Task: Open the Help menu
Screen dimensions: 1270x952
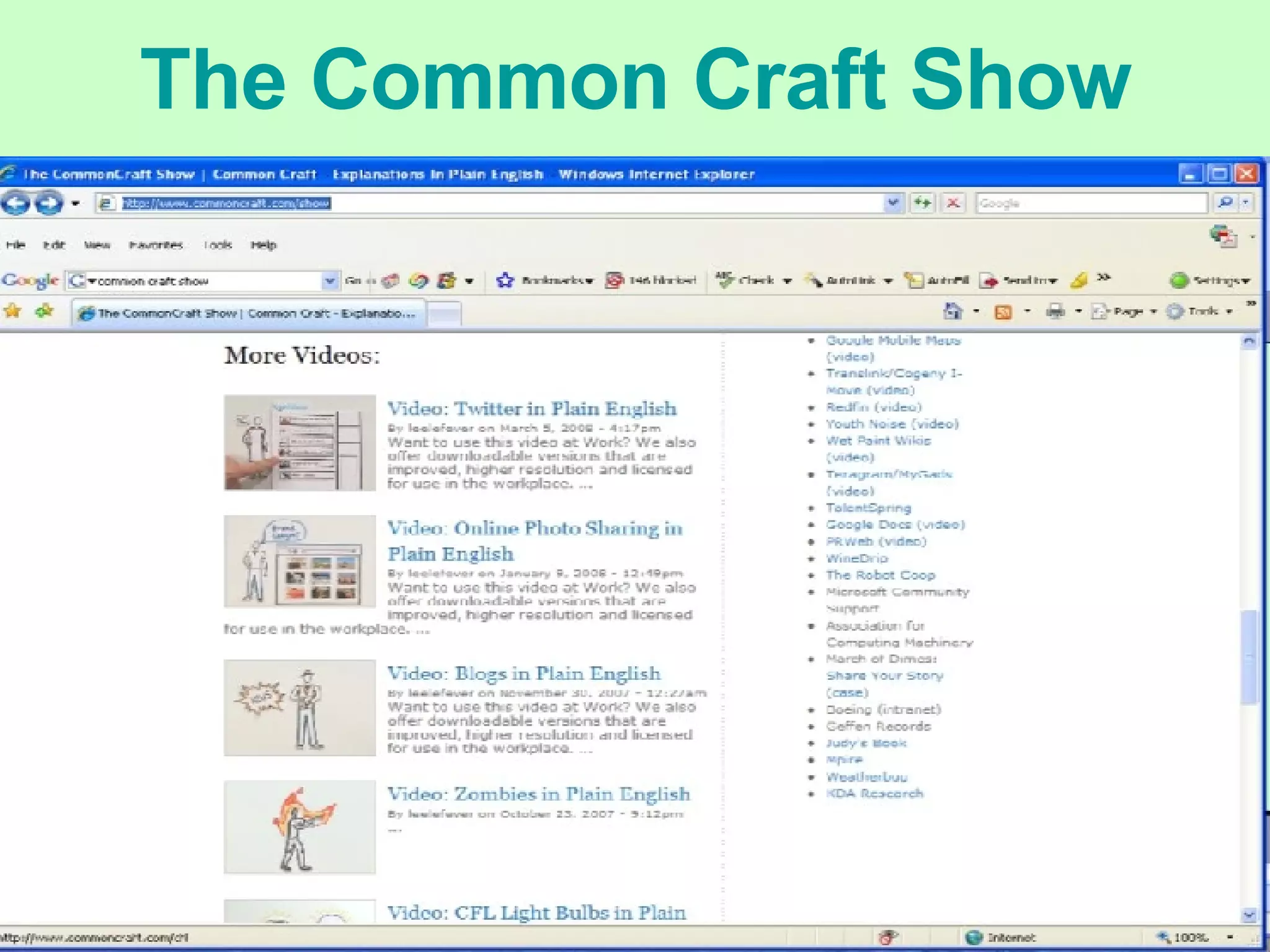Action: pyautogui.click(x=264, y=245)
